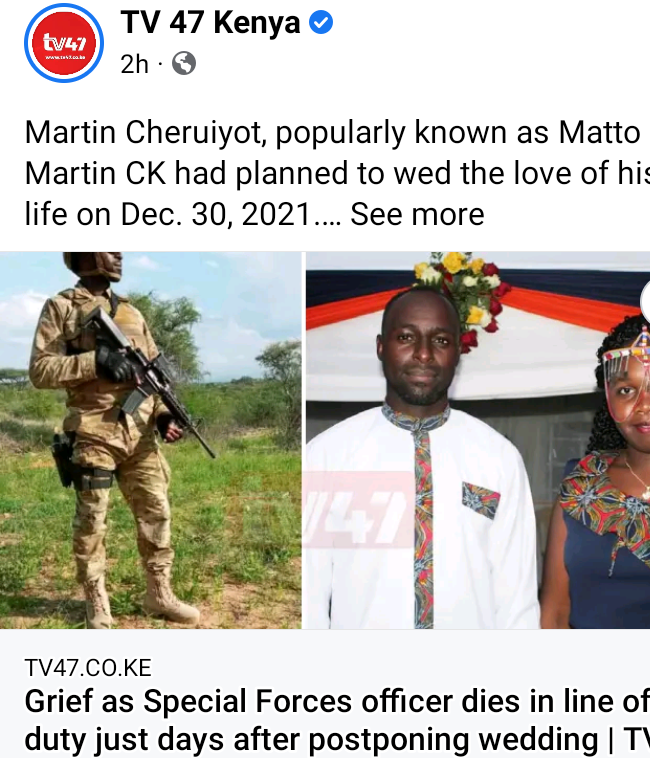Click the duty just days headline line
The width and height of the screenshot is (650, 758).
click(x=337, y=739)
